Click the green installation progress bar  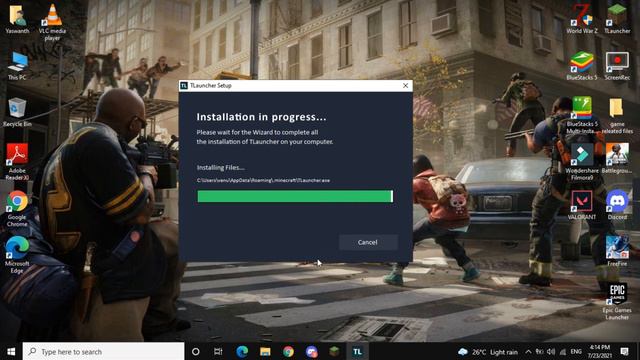[295, 196]
